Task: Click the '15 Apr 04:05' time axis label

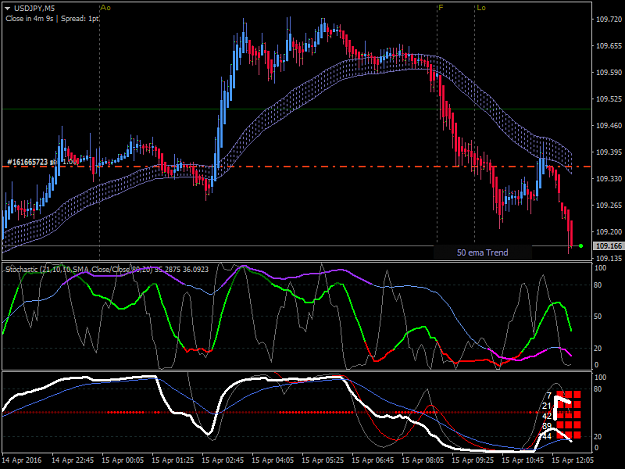Action: point(273,460)
